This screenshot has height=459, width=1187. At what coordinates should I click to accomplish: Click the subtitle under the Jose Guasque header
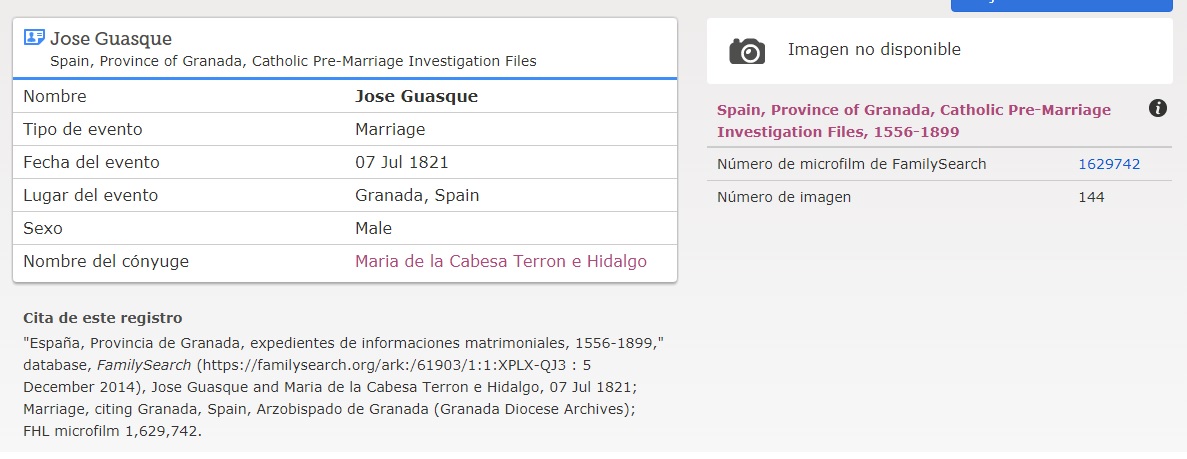(293, 61)
